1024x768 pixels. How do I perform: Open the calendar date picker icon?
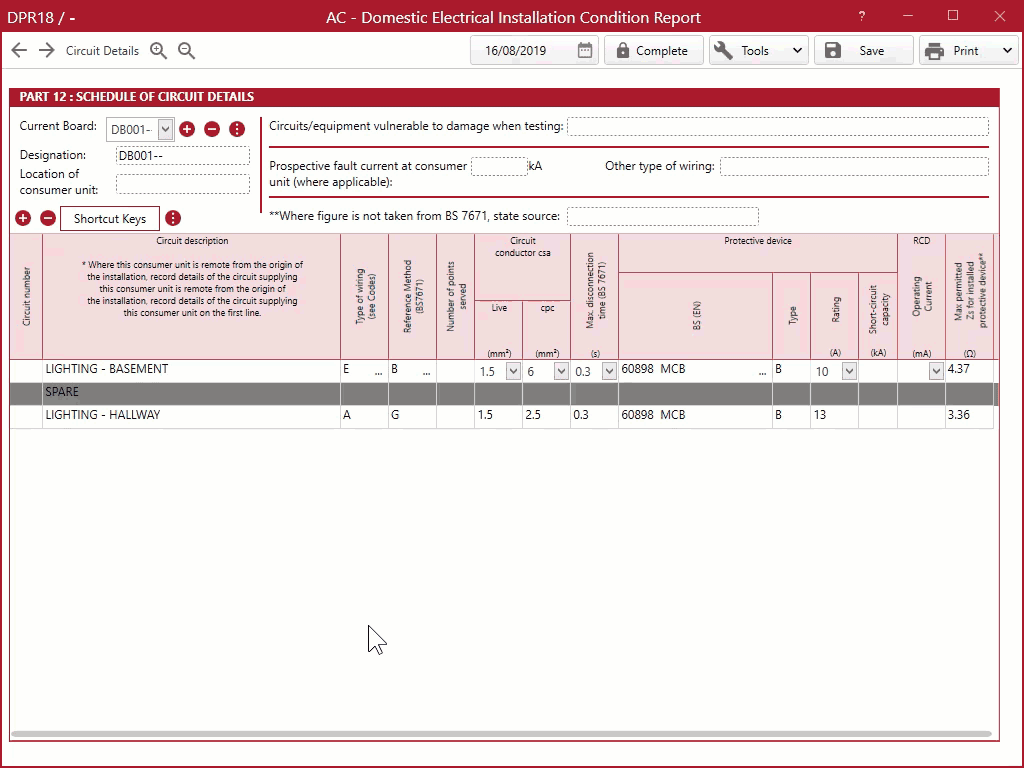tap(584, 50)
